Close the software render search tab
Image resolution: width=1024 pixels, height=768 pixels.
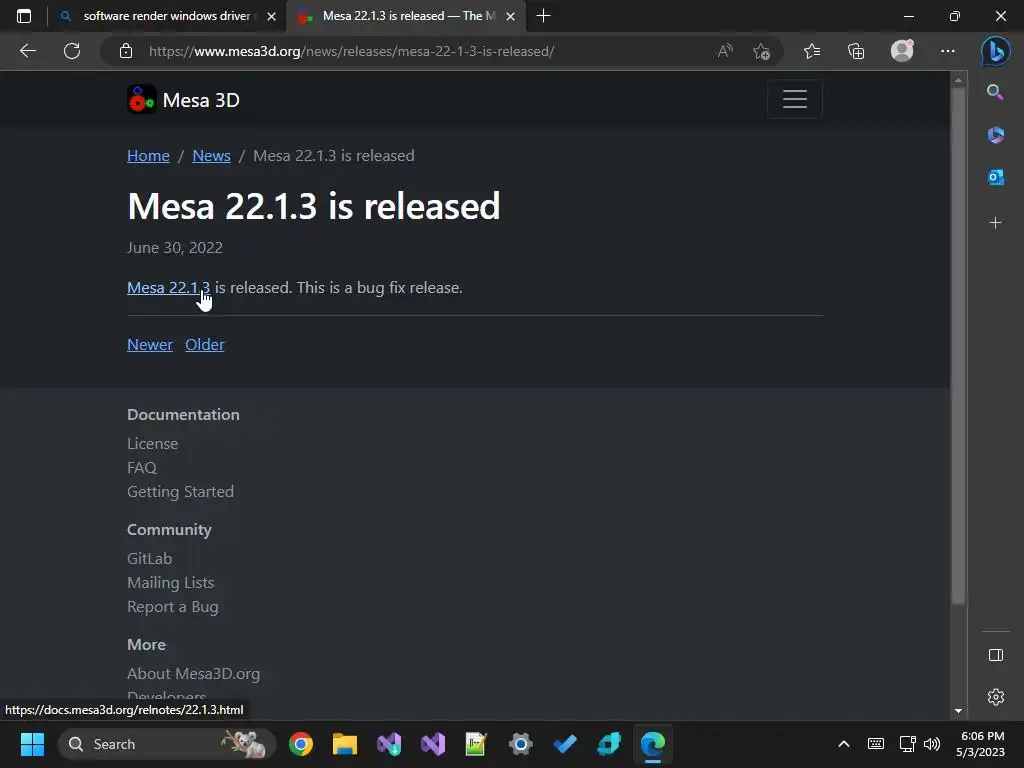272,16
